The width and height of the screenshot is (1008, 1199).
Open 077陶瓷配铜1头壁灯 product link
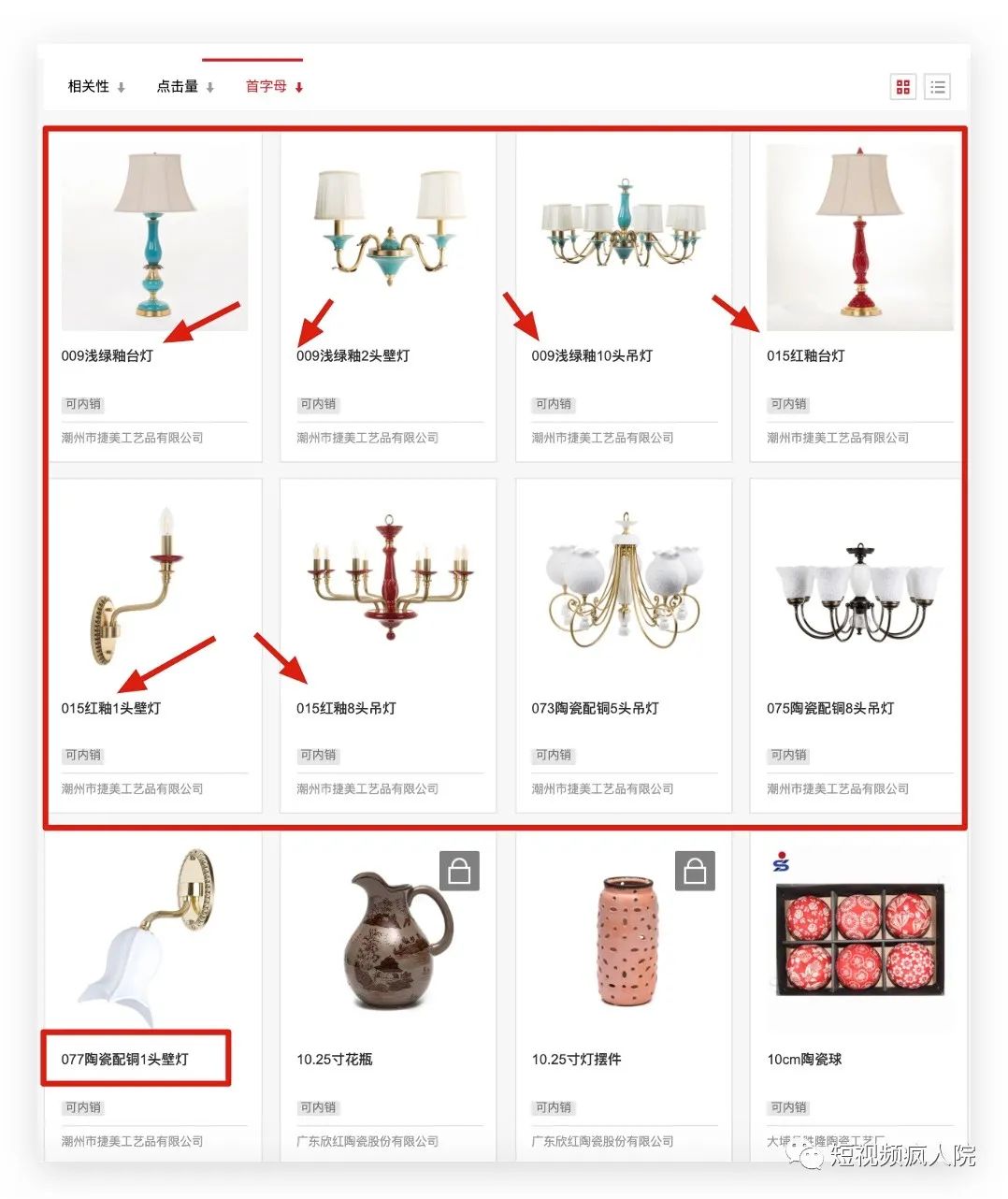pyautogui.click(x=125, y=1059)
